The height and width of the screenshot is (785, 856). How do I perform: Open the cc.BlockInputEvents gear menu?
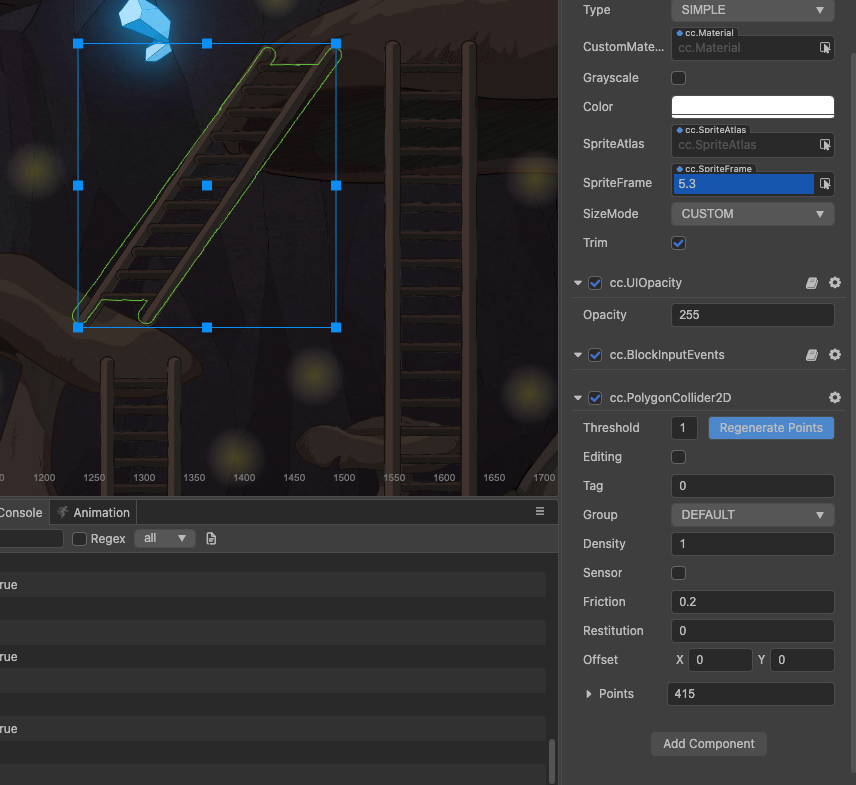pyautogui.click(x=835, y=355)
